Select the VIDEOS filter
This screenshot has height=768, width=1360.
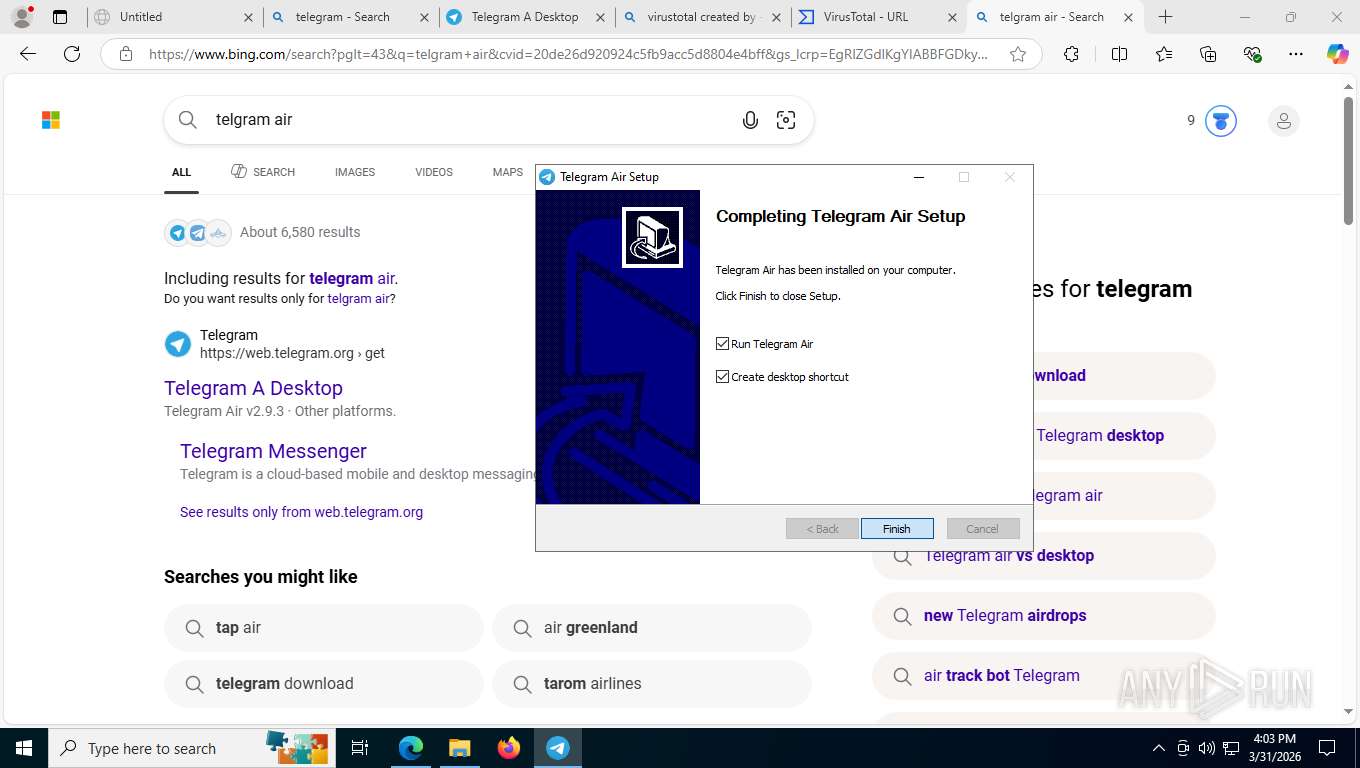(434, 172)
